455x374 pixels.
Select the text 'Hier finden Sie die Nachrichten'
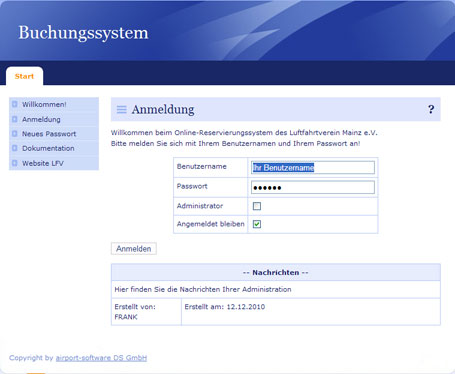pos(167,289)
